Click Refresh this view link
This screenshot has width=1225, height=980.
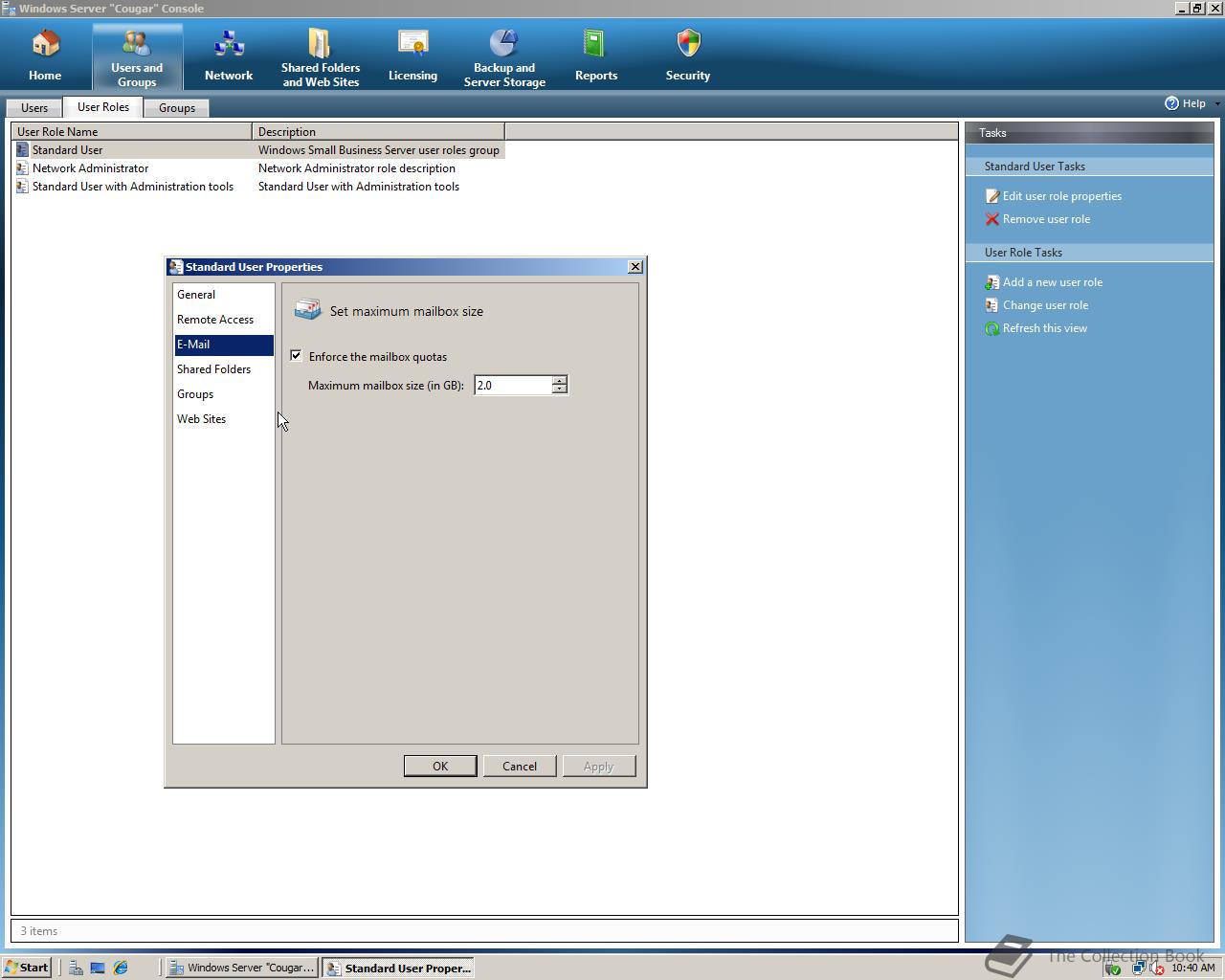click(x=1045, y=328)
